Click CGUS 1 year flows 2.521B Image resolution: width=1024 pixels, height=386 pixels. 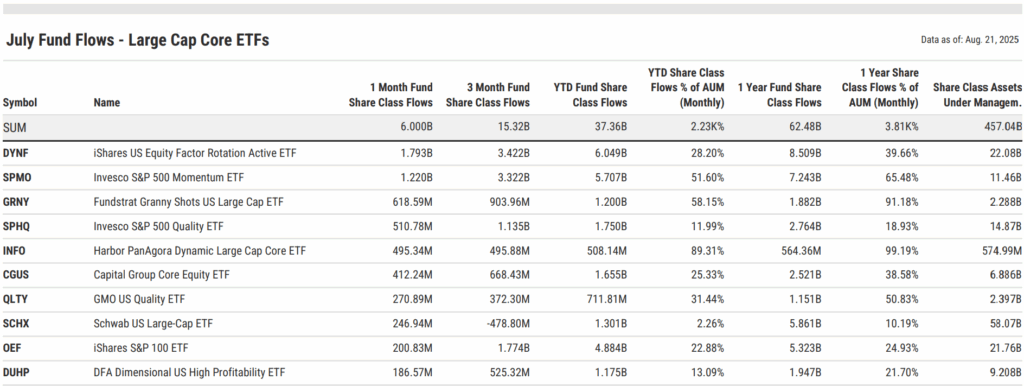click(x=806, y=275)
